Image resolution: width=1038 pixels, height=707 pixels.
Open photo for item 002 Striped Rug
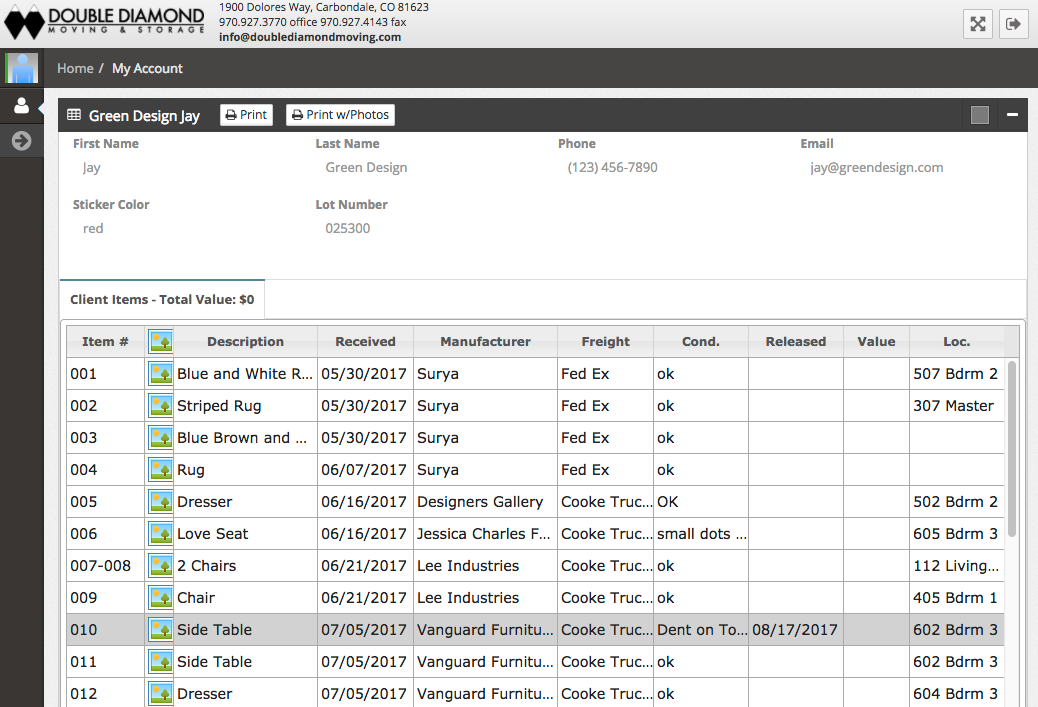(x=160, y=406)
